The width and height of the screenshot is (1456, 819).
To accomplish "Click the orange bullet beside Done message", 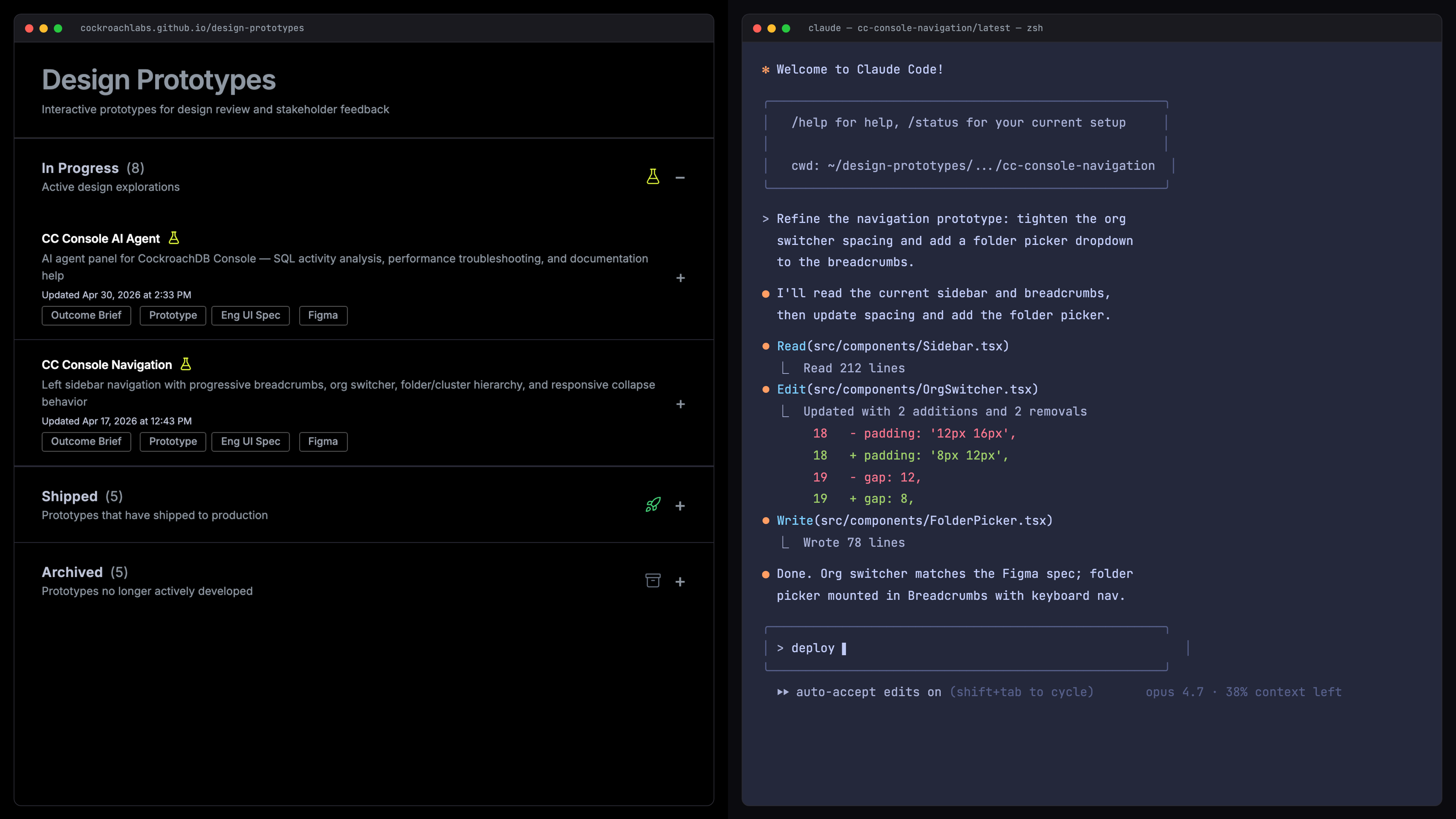I will [x=766, y=574].
